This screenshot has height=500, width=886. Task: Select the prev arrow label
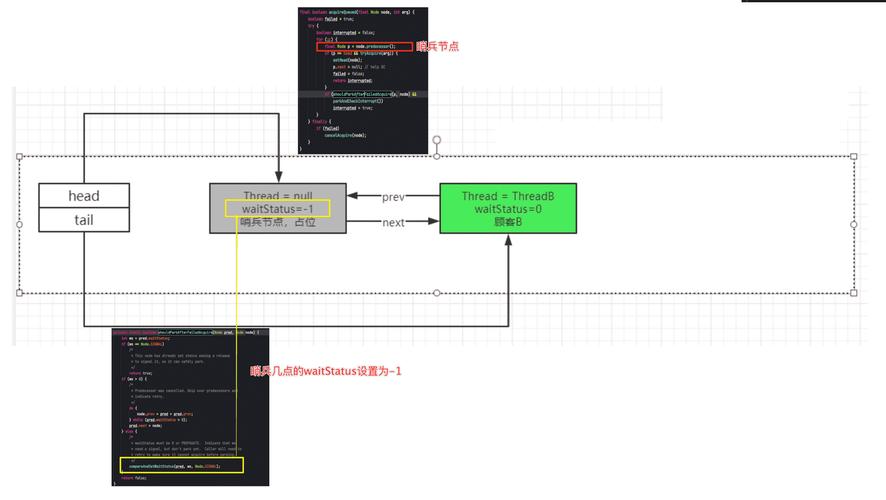pyautogui.click(x=393, y=197)
